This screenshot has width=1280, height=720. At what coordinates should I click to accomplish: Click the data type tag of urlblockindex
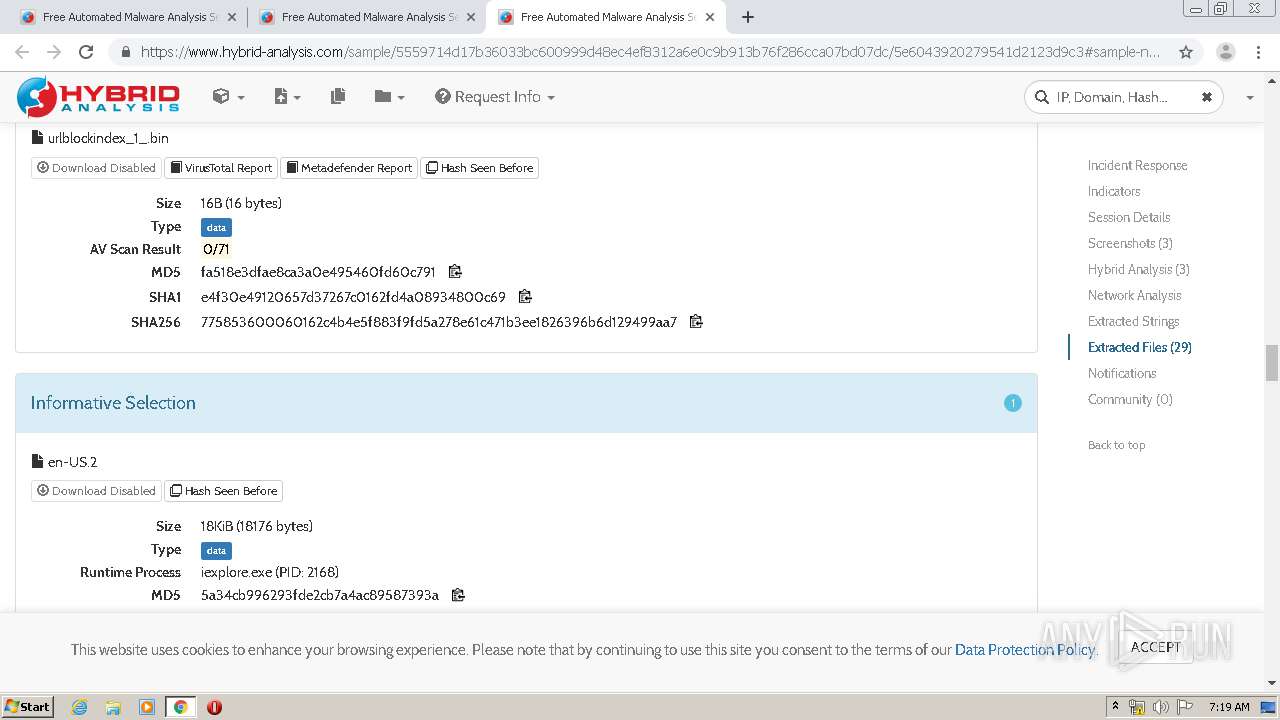pos(216,227)
